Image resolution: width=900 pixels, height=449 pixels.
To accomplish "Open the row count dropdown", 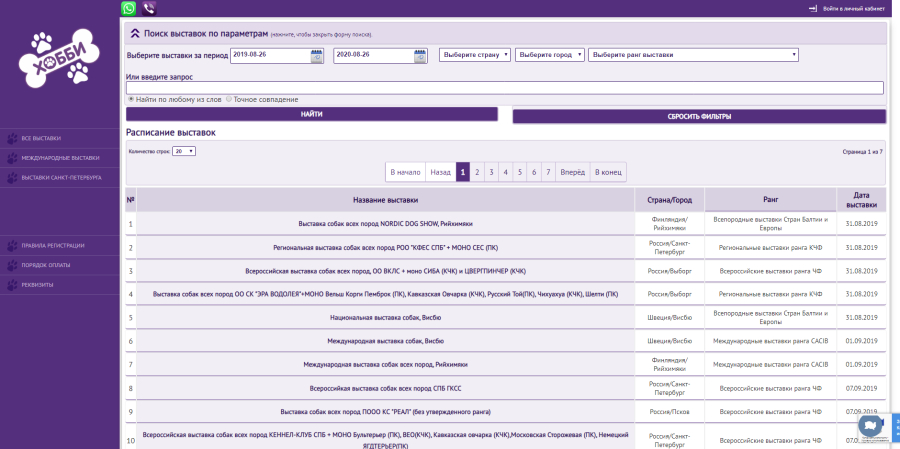I will (184, 152).
